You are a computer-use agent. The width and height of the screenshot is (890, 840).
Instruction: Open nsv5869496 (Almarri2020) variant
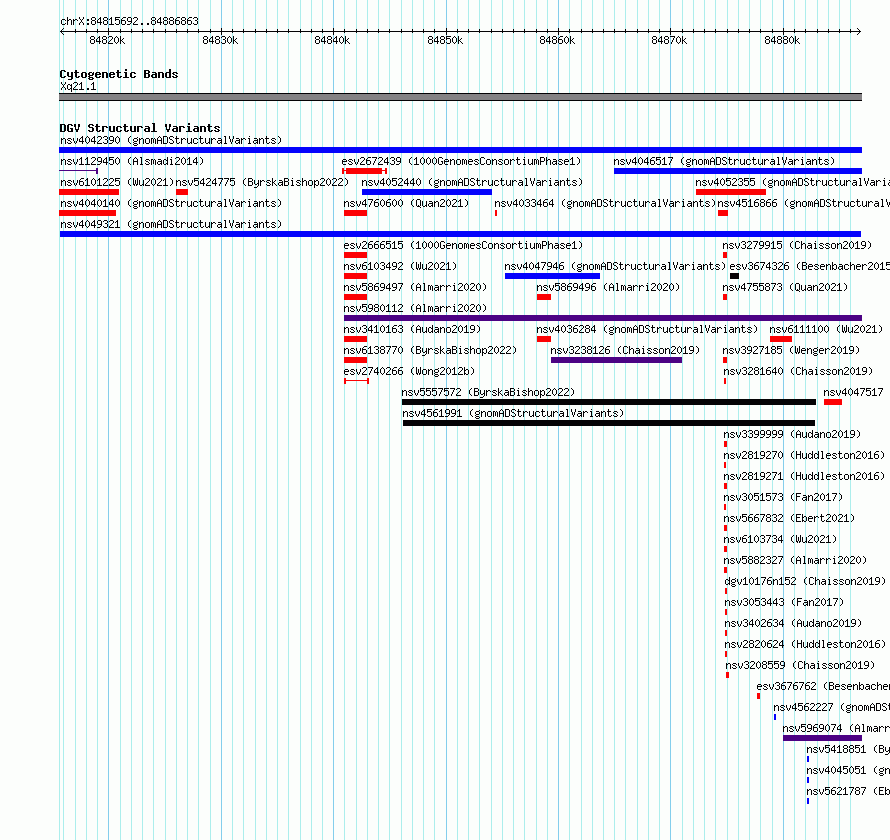(608, 287)
